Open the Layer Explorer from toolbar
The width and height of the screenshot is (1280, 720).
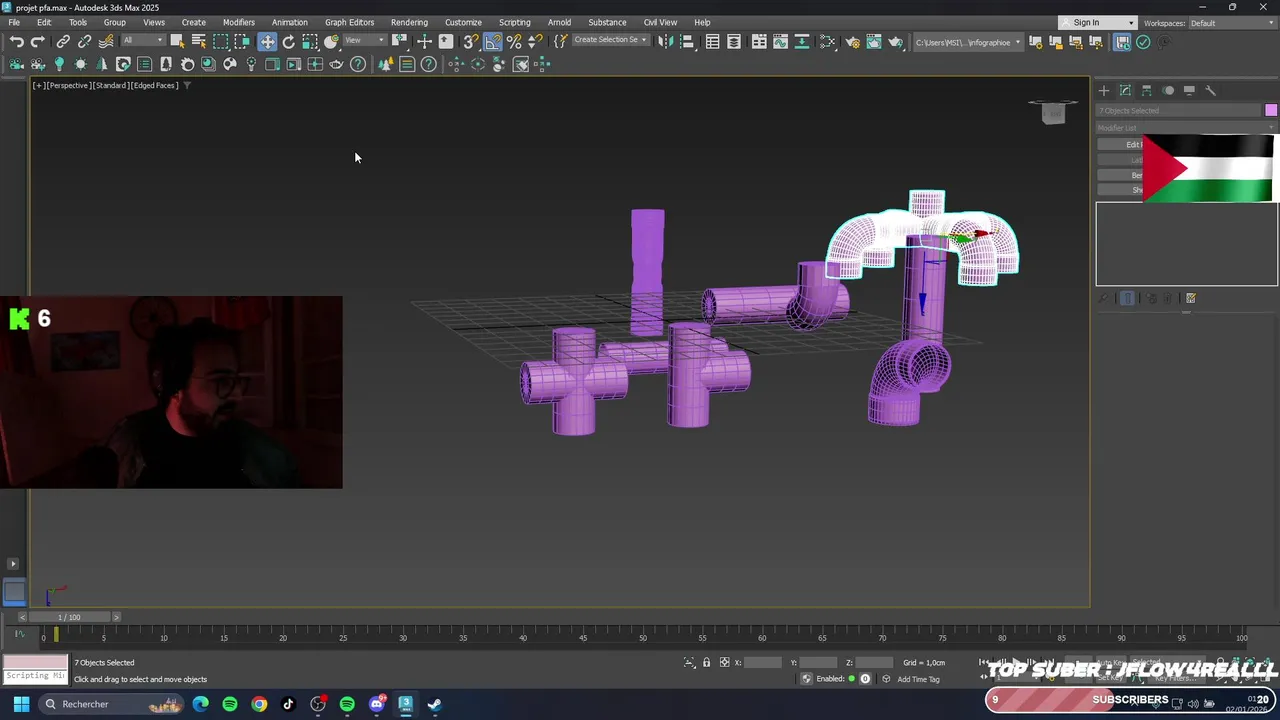(x=734, y=42)
